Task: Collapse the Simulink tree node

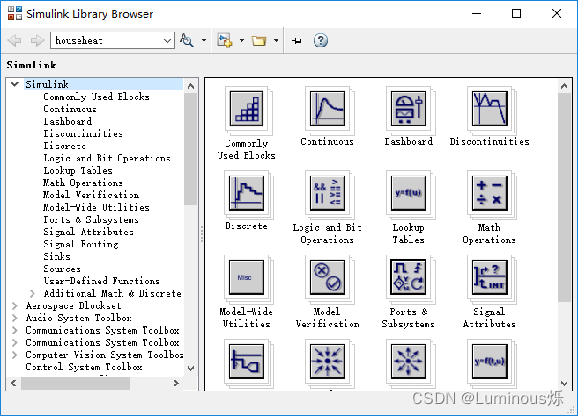Action: pos(15,84)
